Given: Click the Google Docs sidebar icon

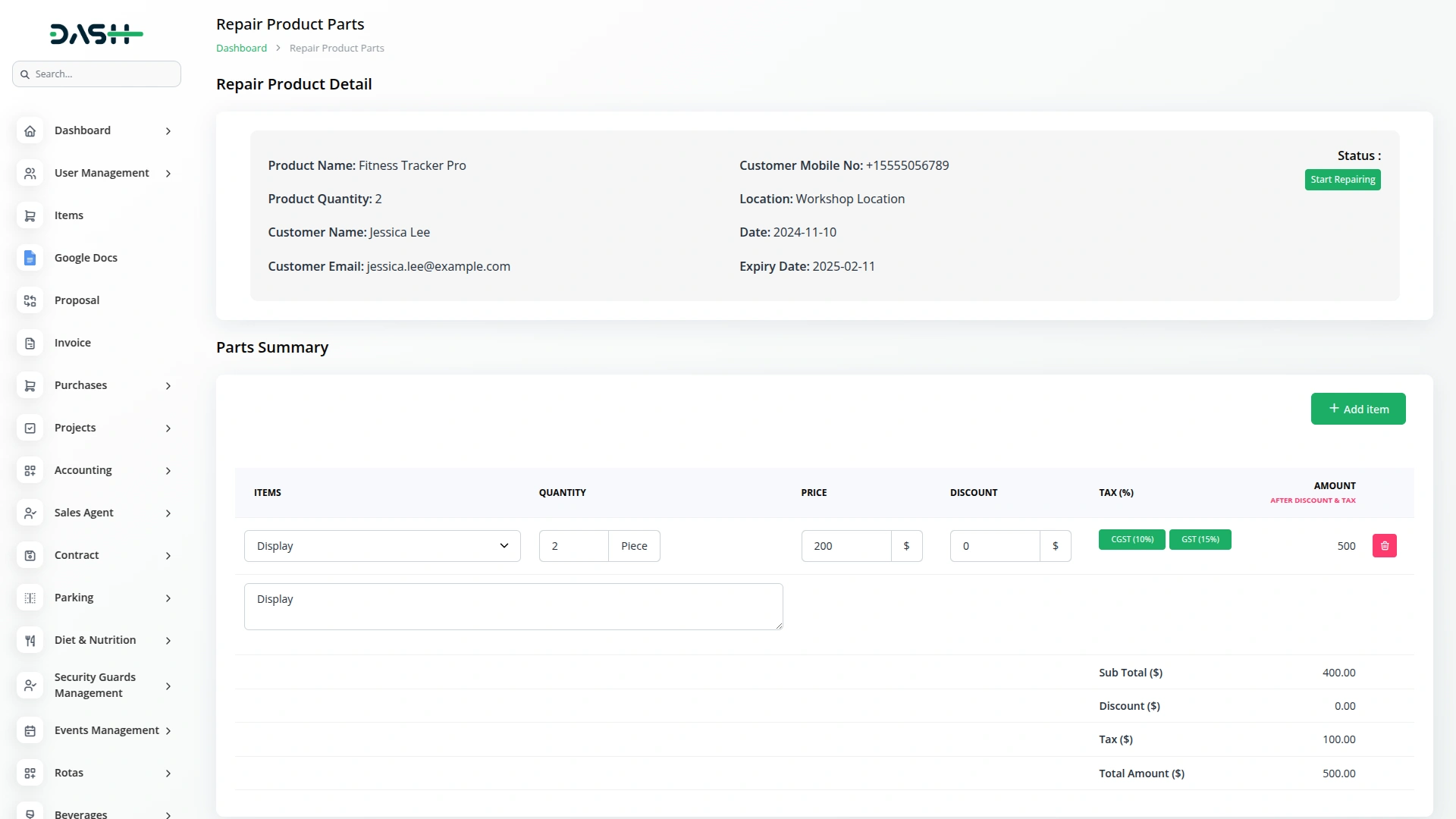Looking at the screenshot, I should point(30,258).
